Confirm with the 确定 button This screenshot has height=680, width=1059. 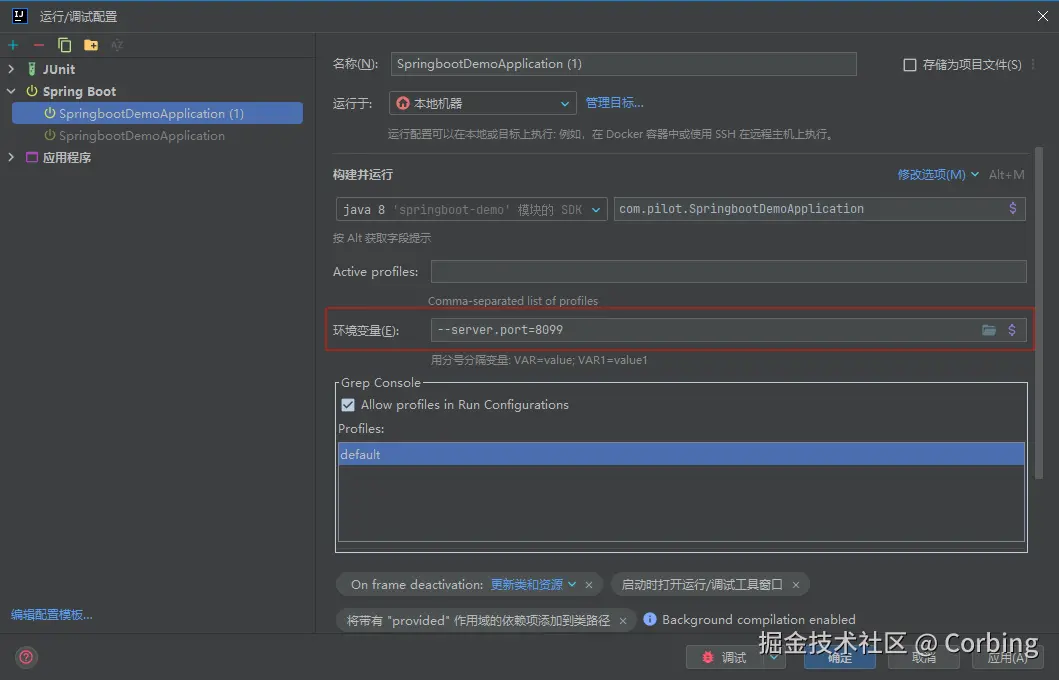[840, 657]
